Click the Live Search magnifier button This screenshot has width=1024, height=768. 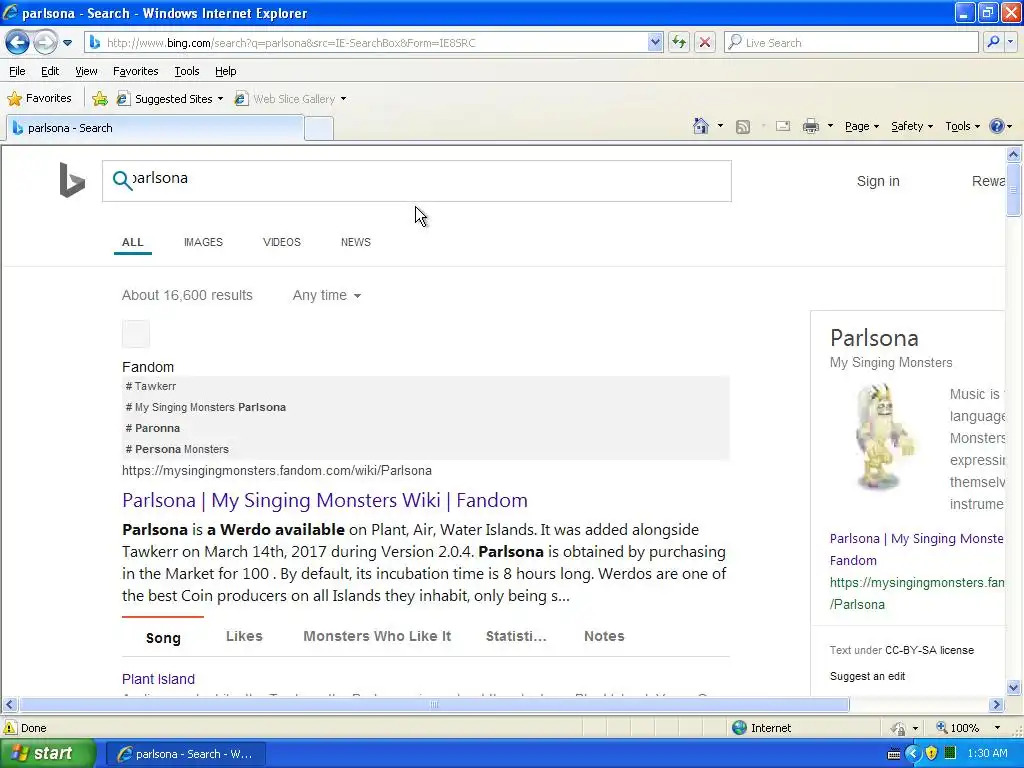[993, 42]
